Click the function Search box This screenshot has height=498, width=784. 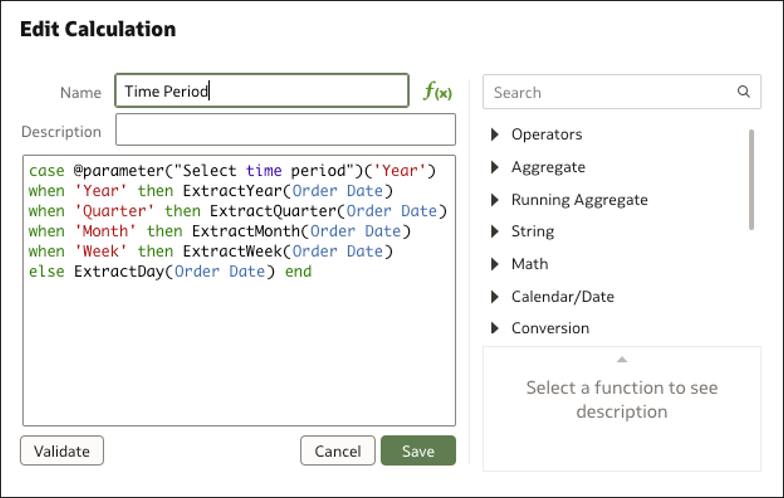(622, 92)
